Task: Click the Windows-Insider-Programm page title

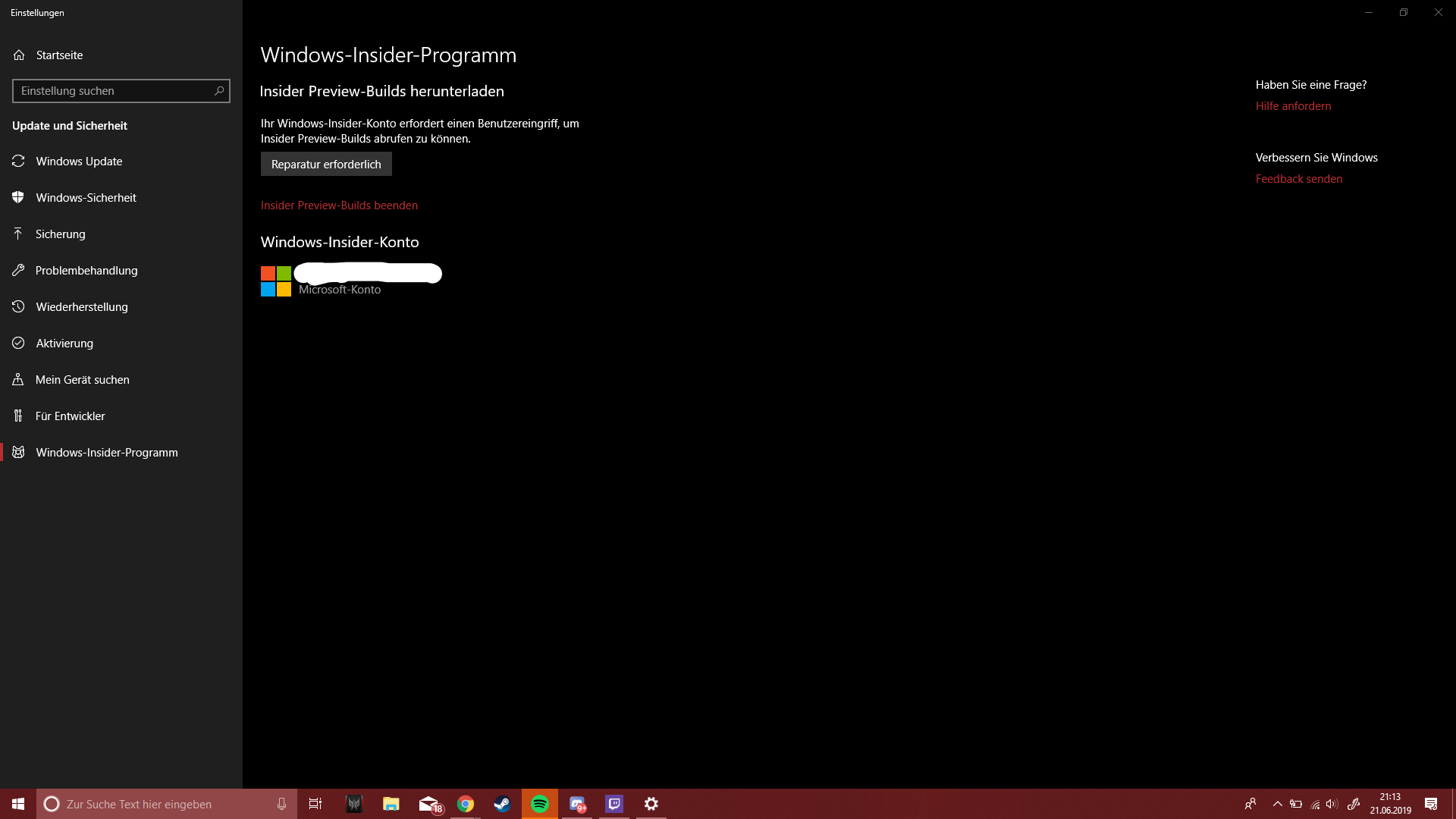Action: (x=388, y=55)
